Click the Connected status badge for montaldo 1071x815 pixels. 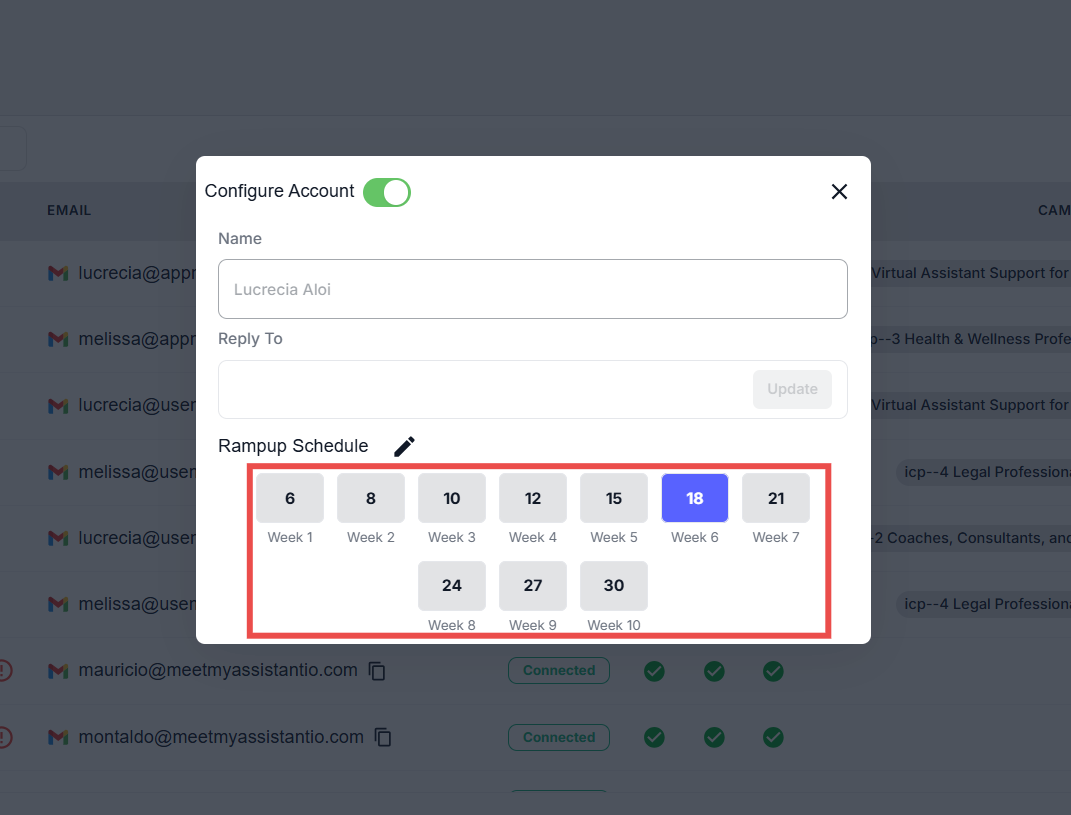click(x=559, y=737)
